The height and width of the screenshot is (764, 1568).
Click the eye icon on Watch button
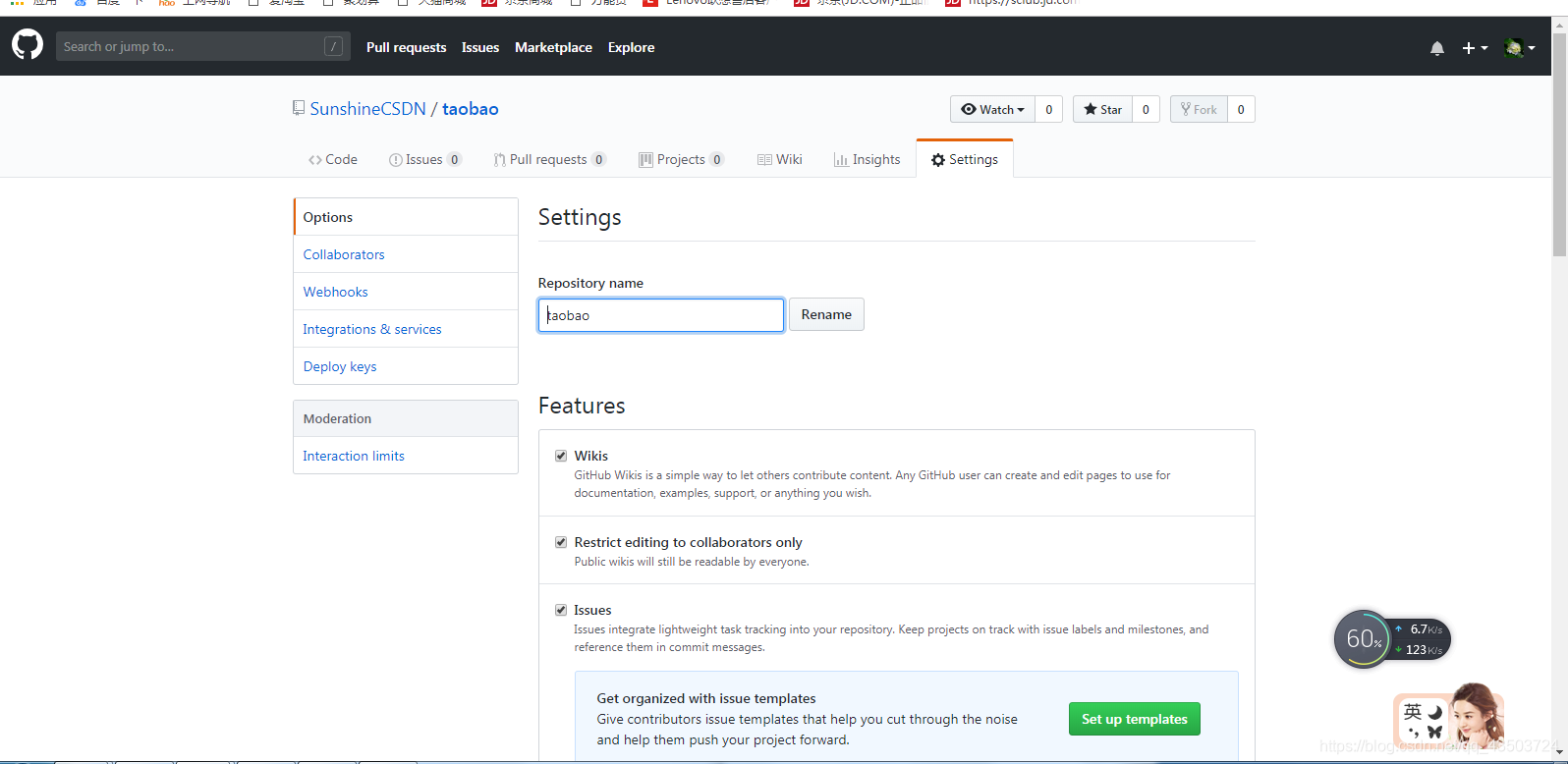(969, 109)
